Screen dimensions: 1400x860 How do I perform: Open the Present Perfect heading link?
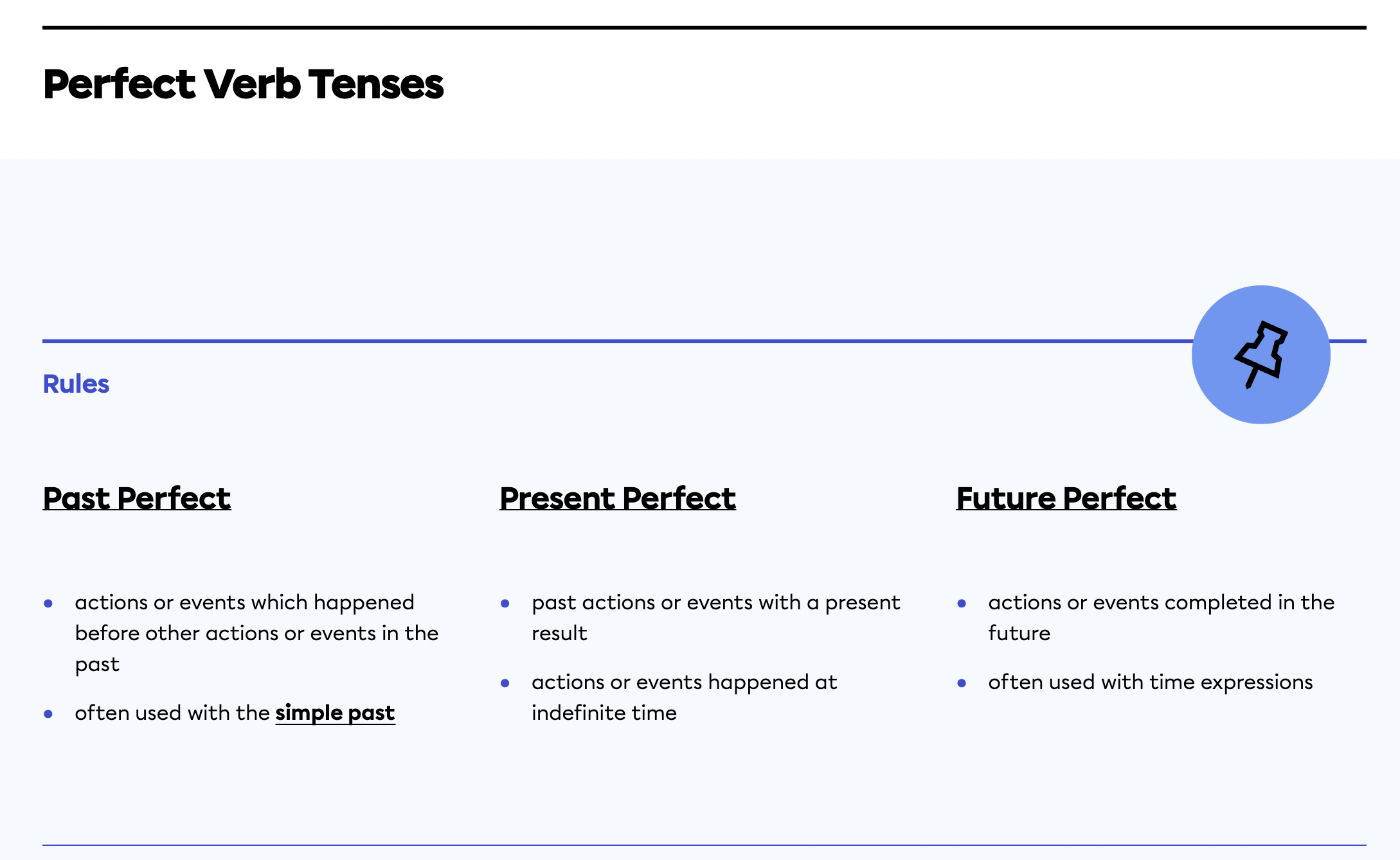[617, 498]
